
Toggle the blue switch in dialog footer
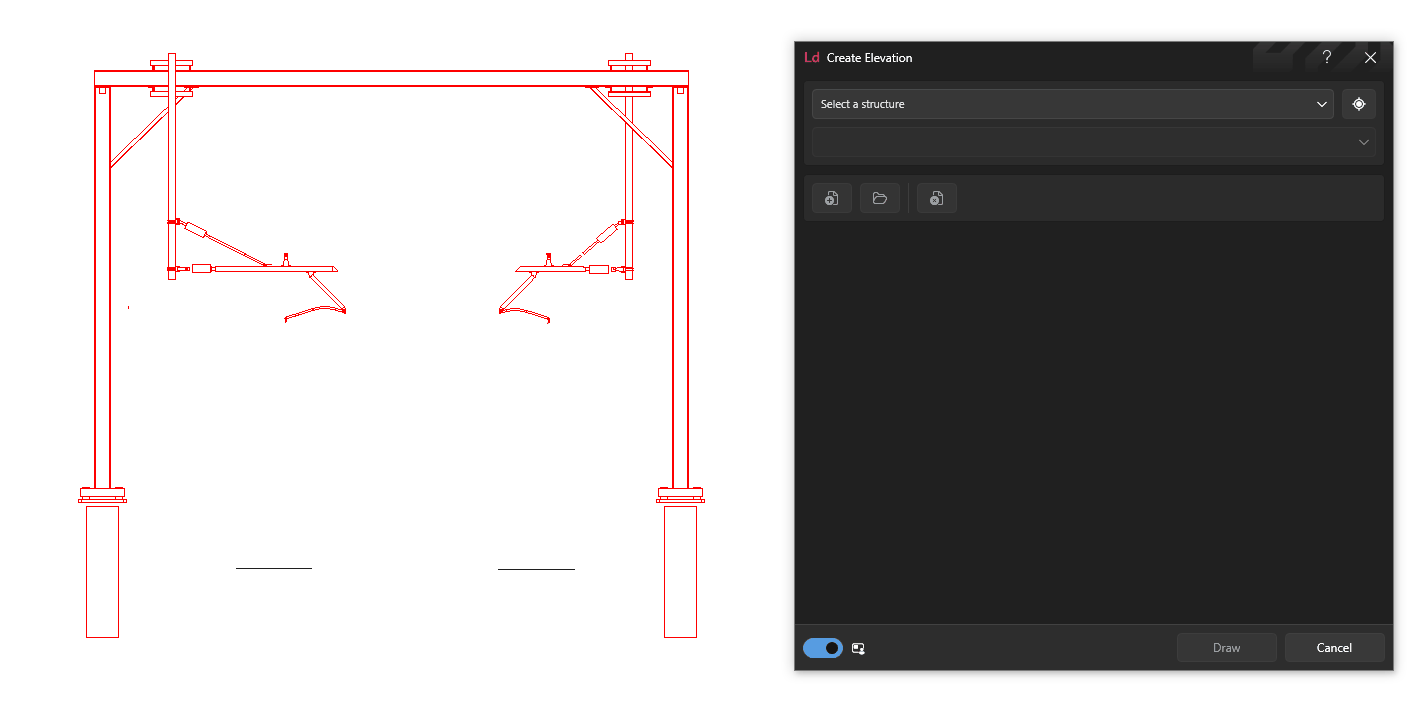pos(823,648)
